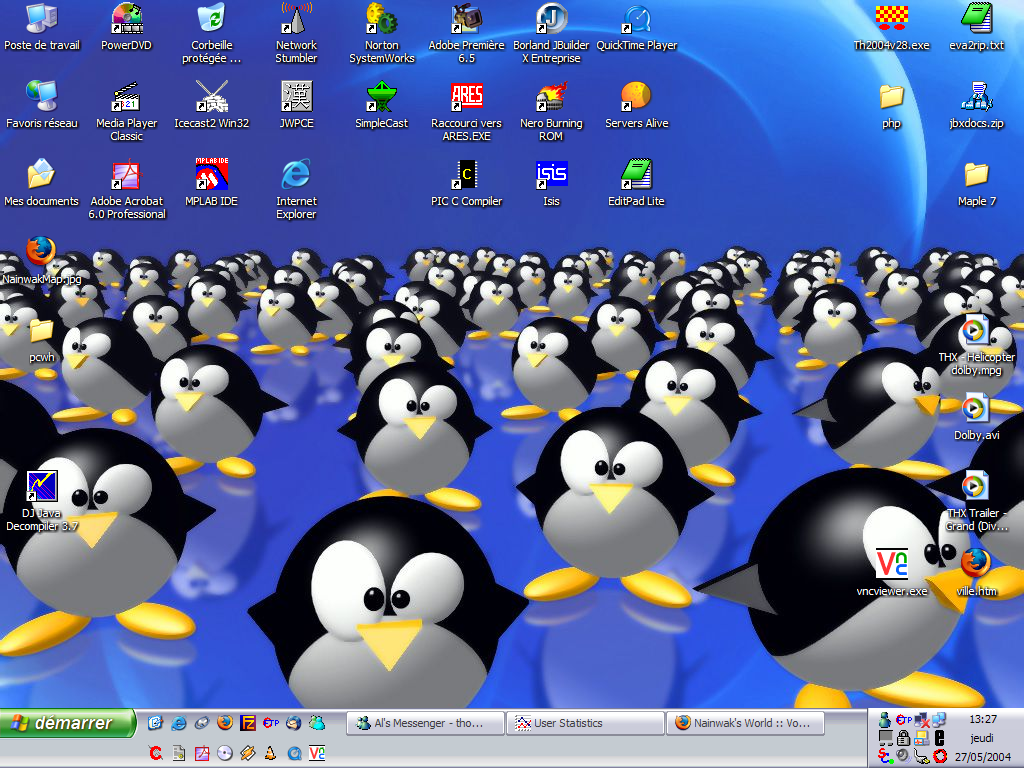This screenshot has width=1024, height=768.
Task: Select the Adobe Acrobat 6.0 Professional icon
Action: 127,174
